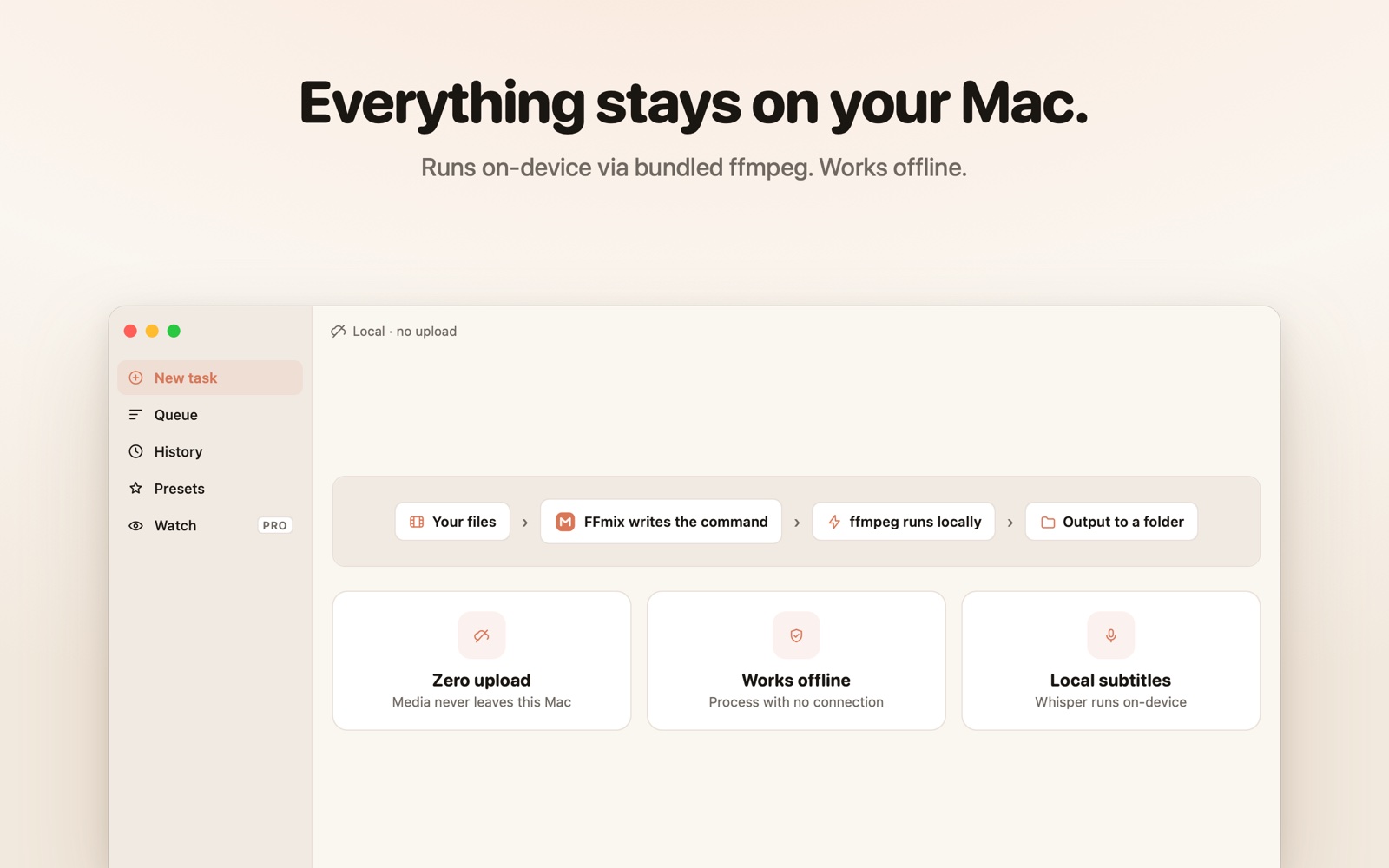Click the Watch eye icon

[135, 525]
